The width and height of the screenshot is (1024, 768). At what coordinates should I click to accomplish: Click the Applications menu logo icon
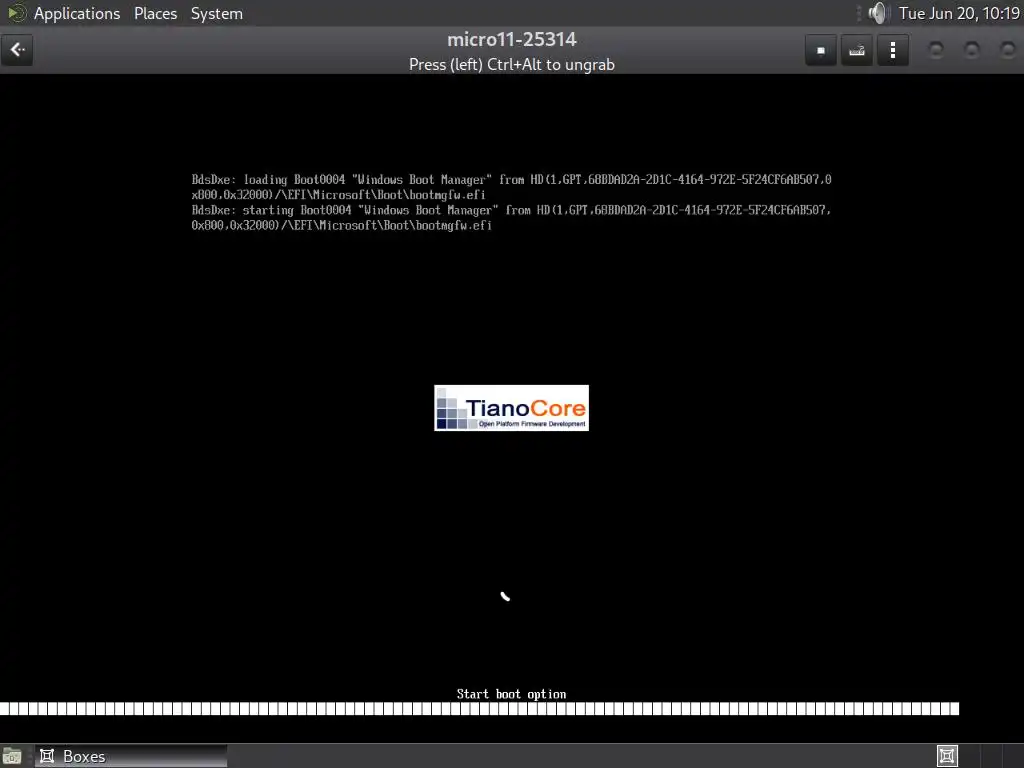[16, 13]
